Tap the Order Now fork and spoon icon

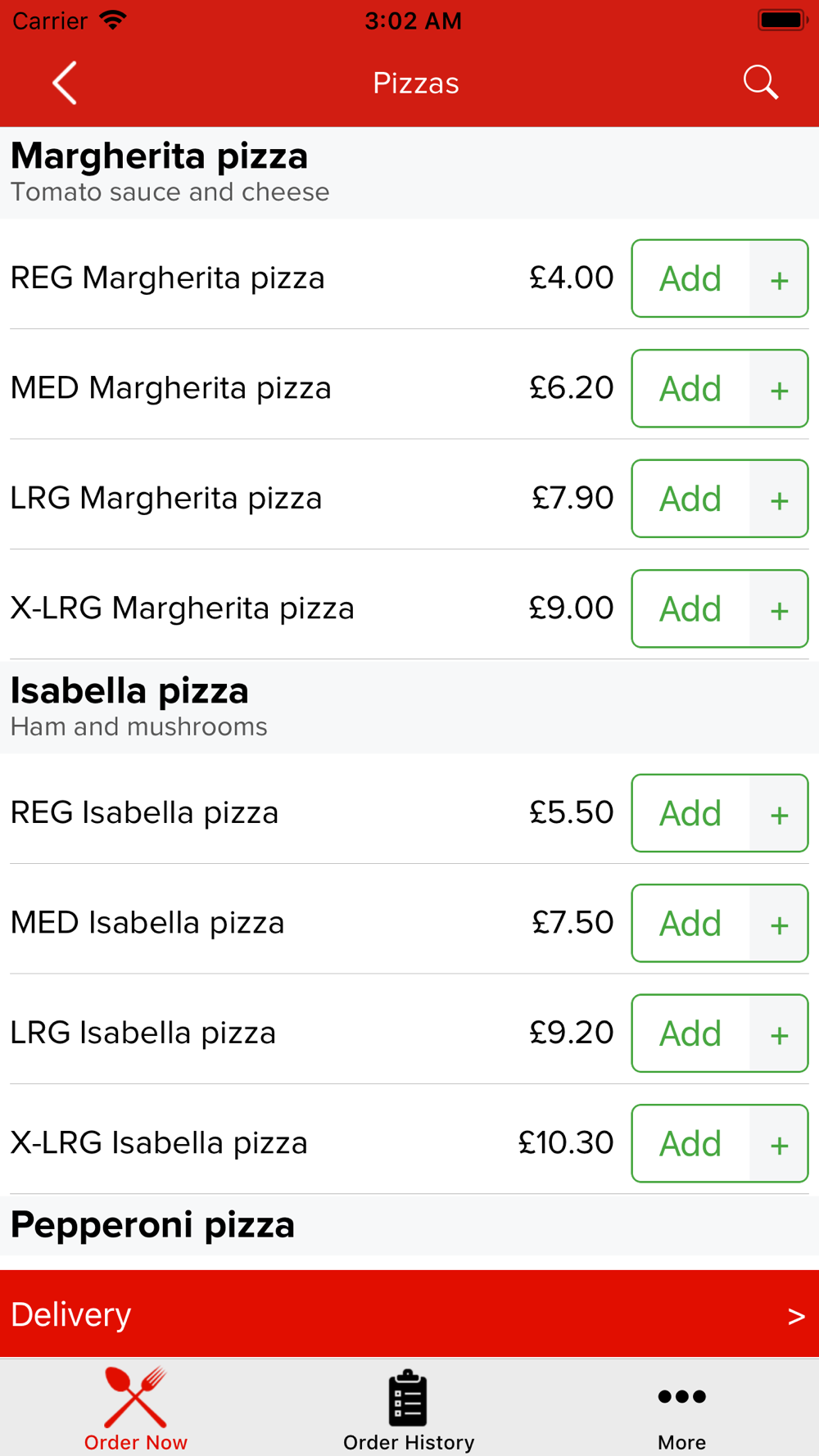click(136, 1397)
